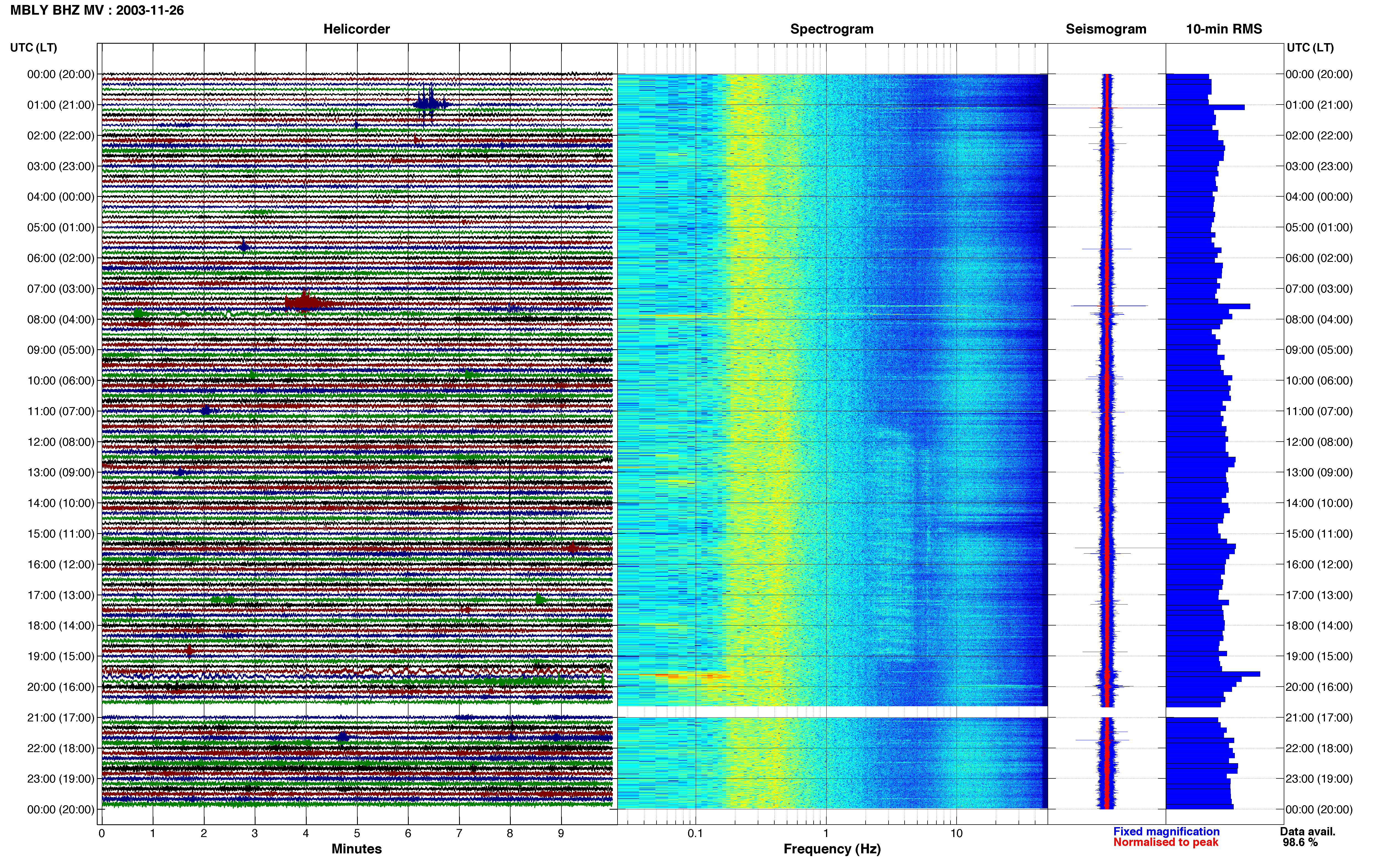Click '21:00 (17:00)' on the left time axis
This screenshot has height=868, width=1388.
coord(61,718)
